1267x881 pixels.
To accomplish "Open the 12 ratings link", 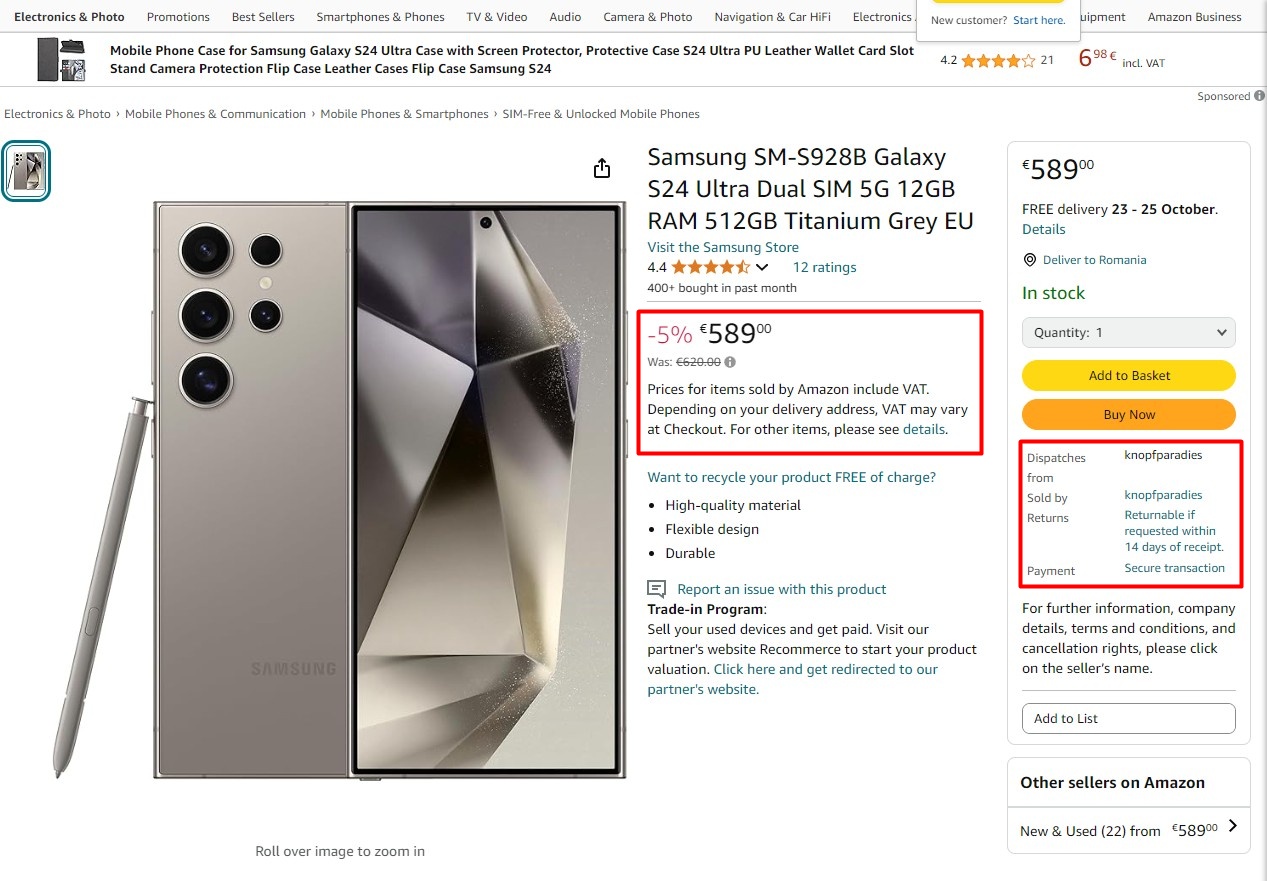I will click(824, 267).
